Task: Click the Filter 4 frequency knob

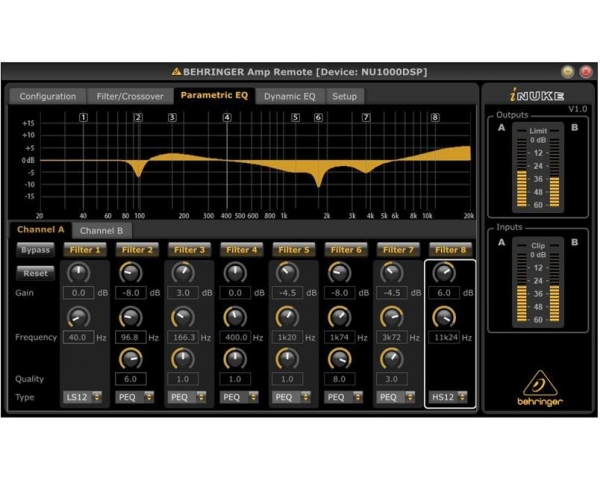Action: [235, 317]
